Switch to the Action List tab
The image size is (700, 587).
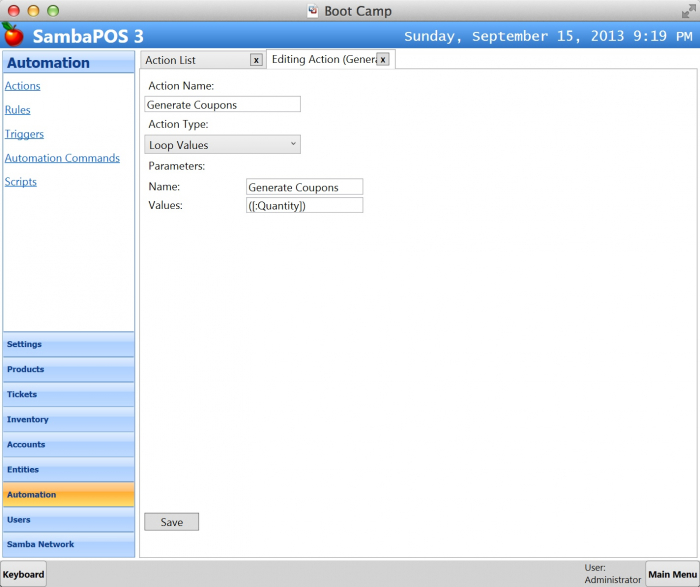tap(192, 60)
